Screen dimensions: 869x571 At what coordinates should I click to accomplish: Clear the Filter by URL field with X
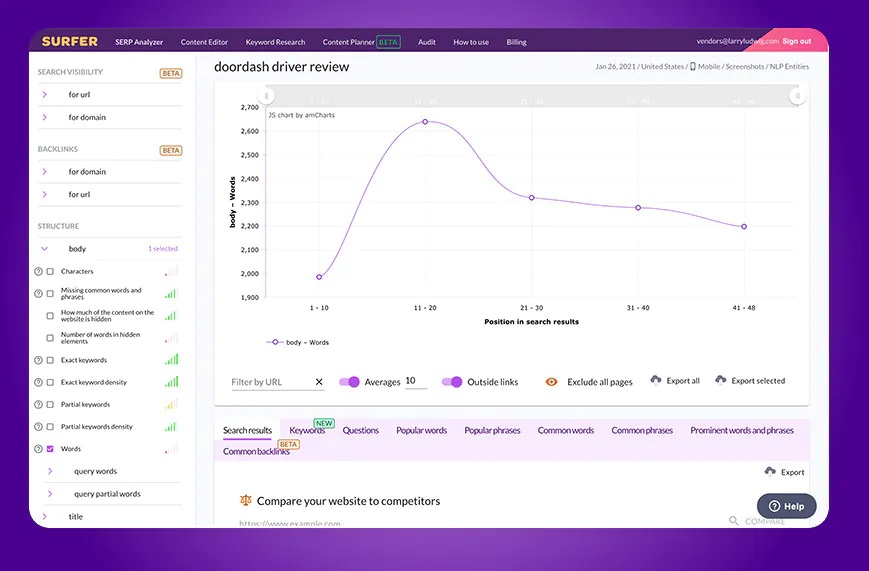319,382
